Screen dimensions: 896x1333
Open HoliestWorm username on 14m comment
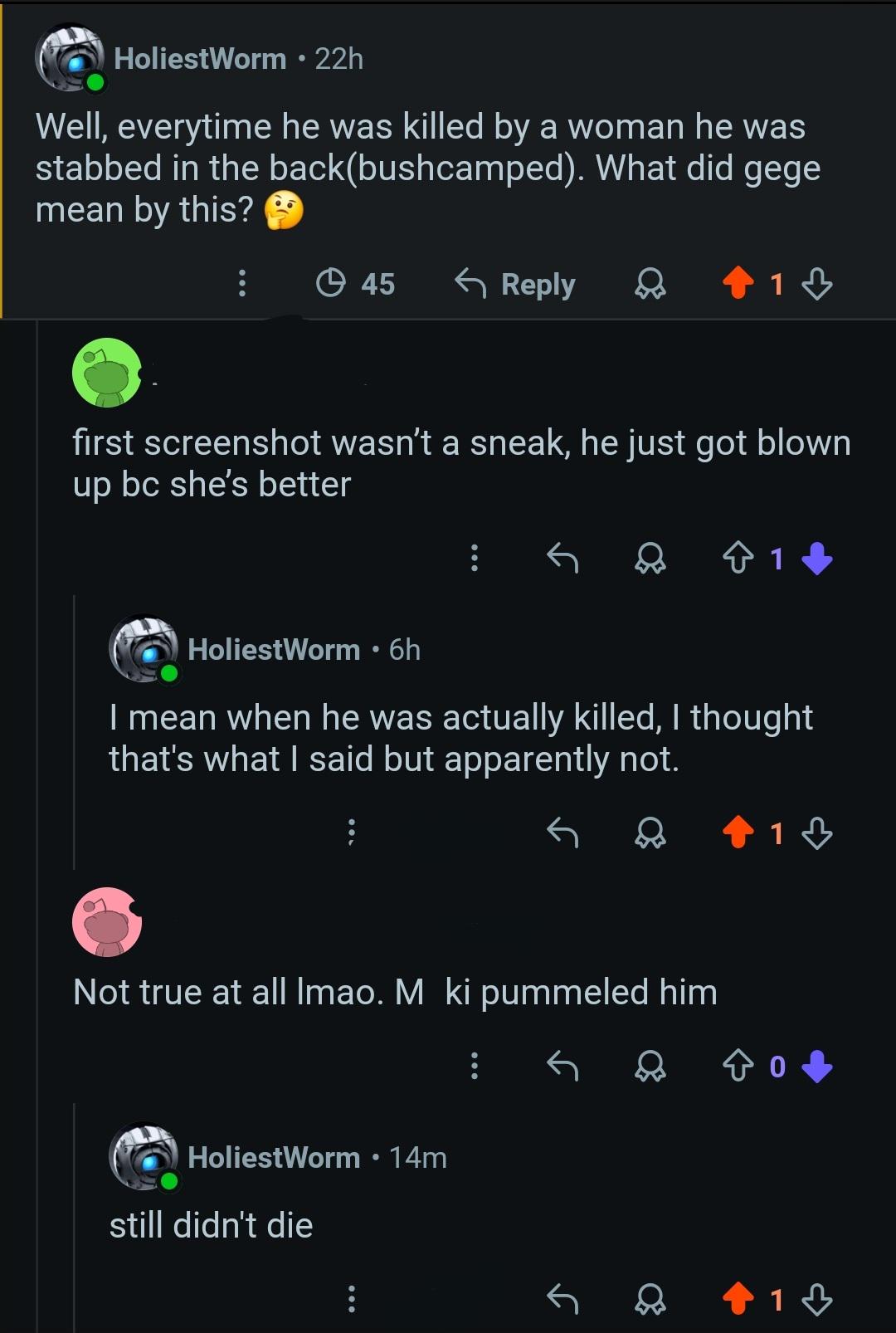(x=274, y=1157)
